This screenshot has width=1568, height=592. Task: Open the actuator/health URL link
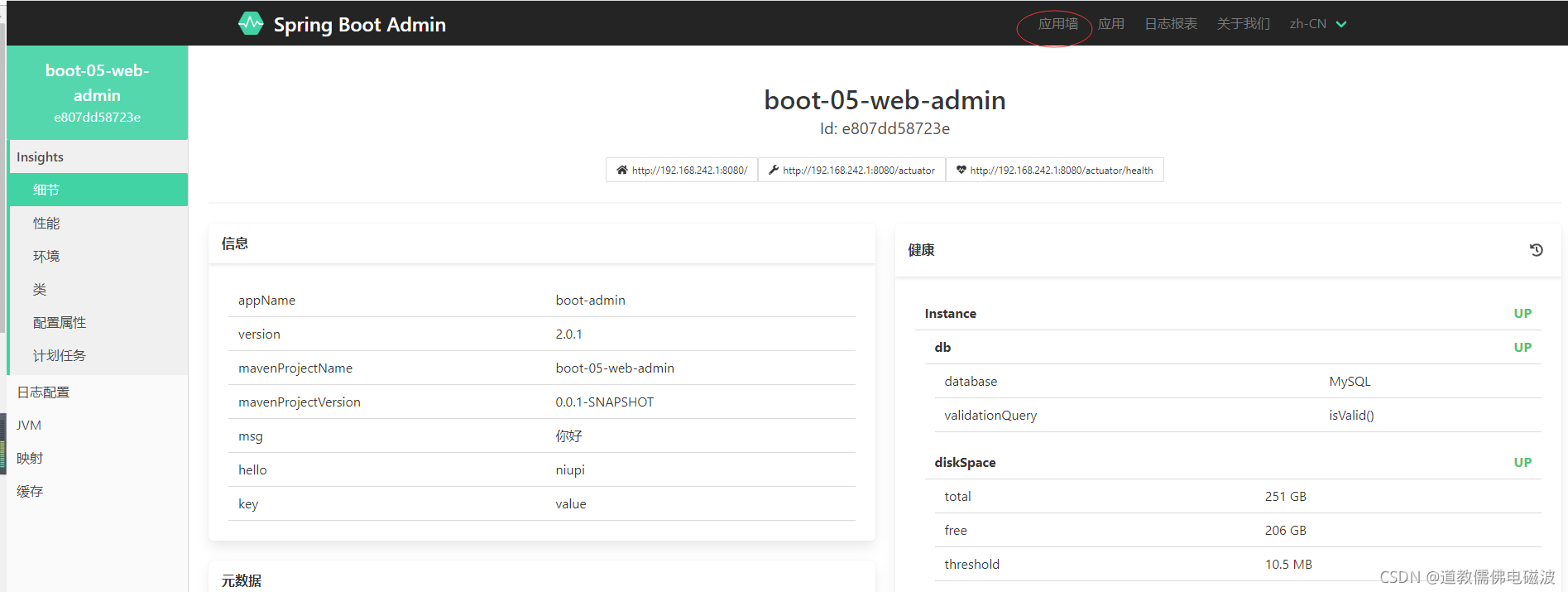1054,170
